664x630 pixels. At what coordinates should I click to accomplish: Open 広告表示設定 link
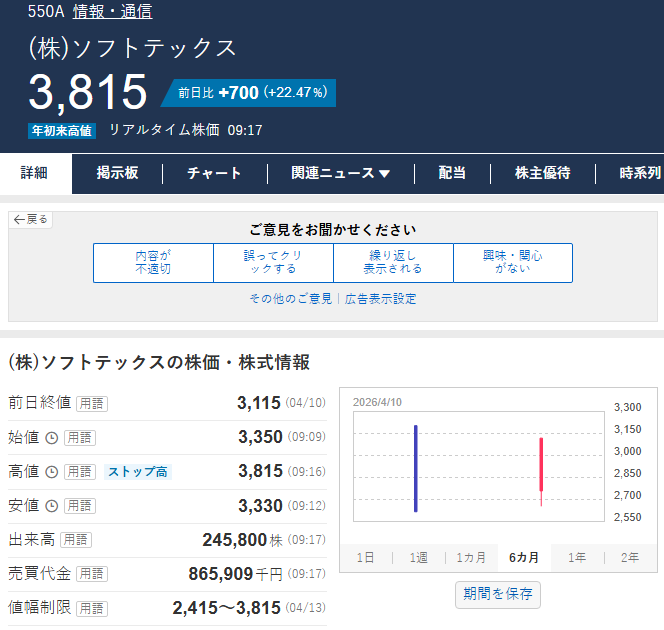tap(380, 299)
